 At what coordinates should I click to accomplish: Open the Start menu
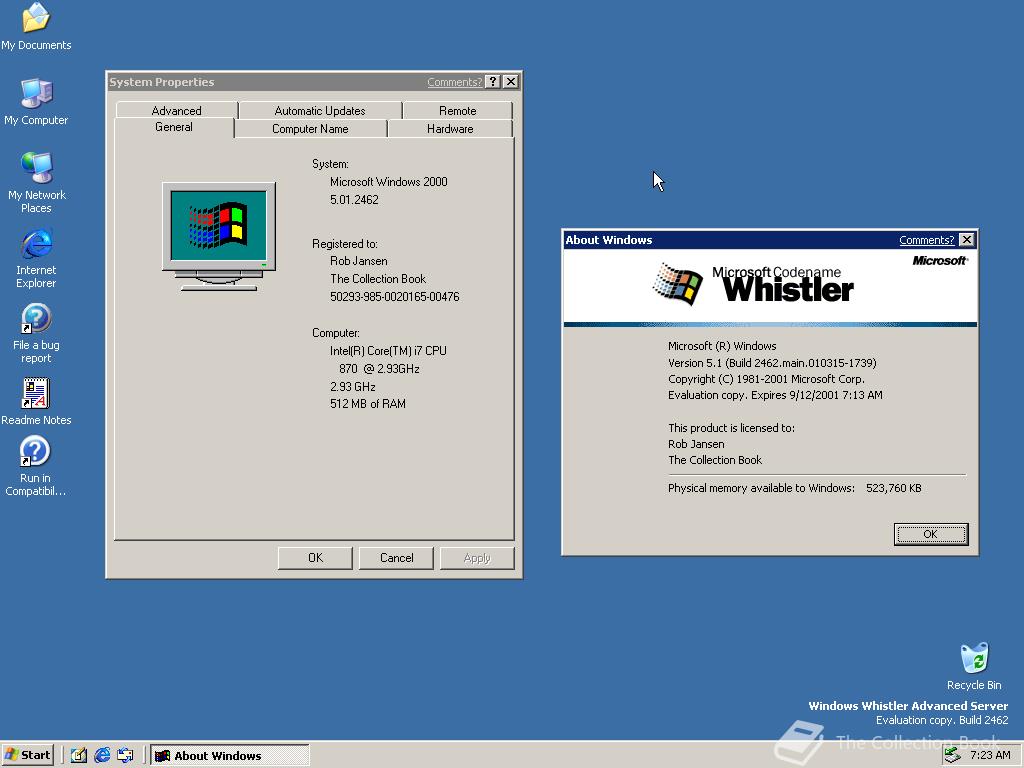[27, 755]
